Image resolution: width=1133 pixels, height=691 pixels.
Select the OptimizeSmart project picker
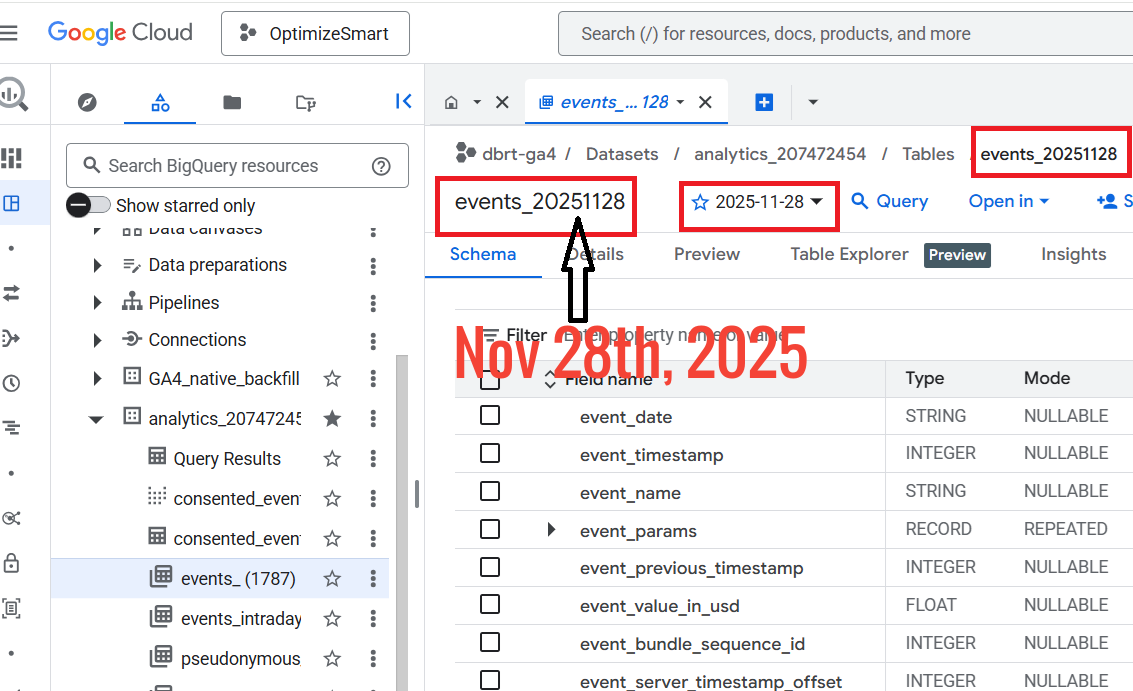(315, 34)
